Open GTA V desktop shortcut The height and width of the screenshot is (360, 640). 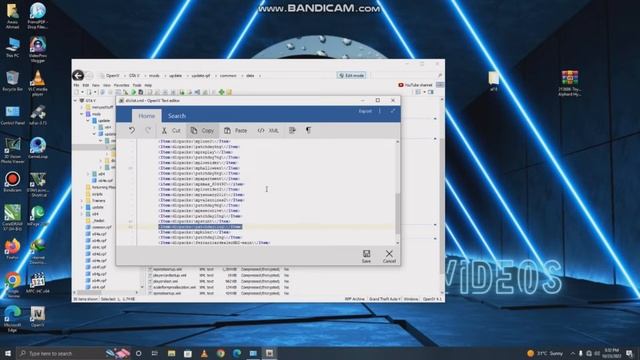point(38,184)
